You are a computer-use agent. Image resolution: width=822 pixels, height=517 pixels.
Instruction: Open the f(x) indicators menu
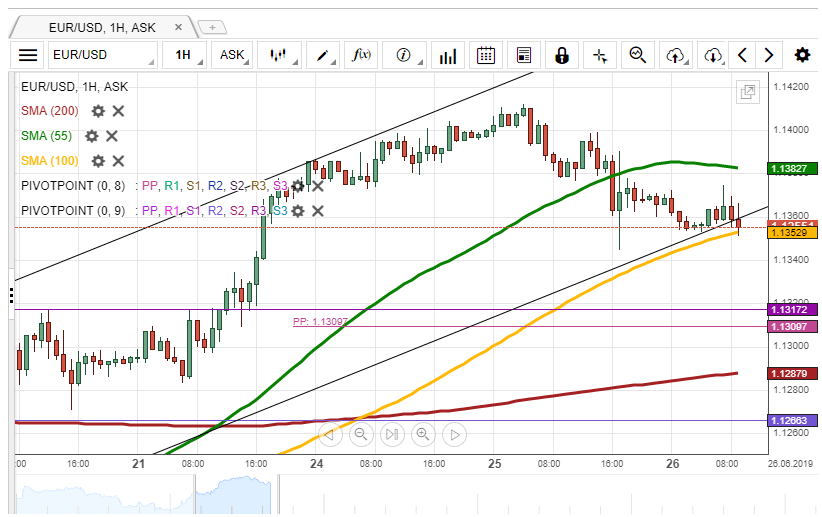(363, 55)
